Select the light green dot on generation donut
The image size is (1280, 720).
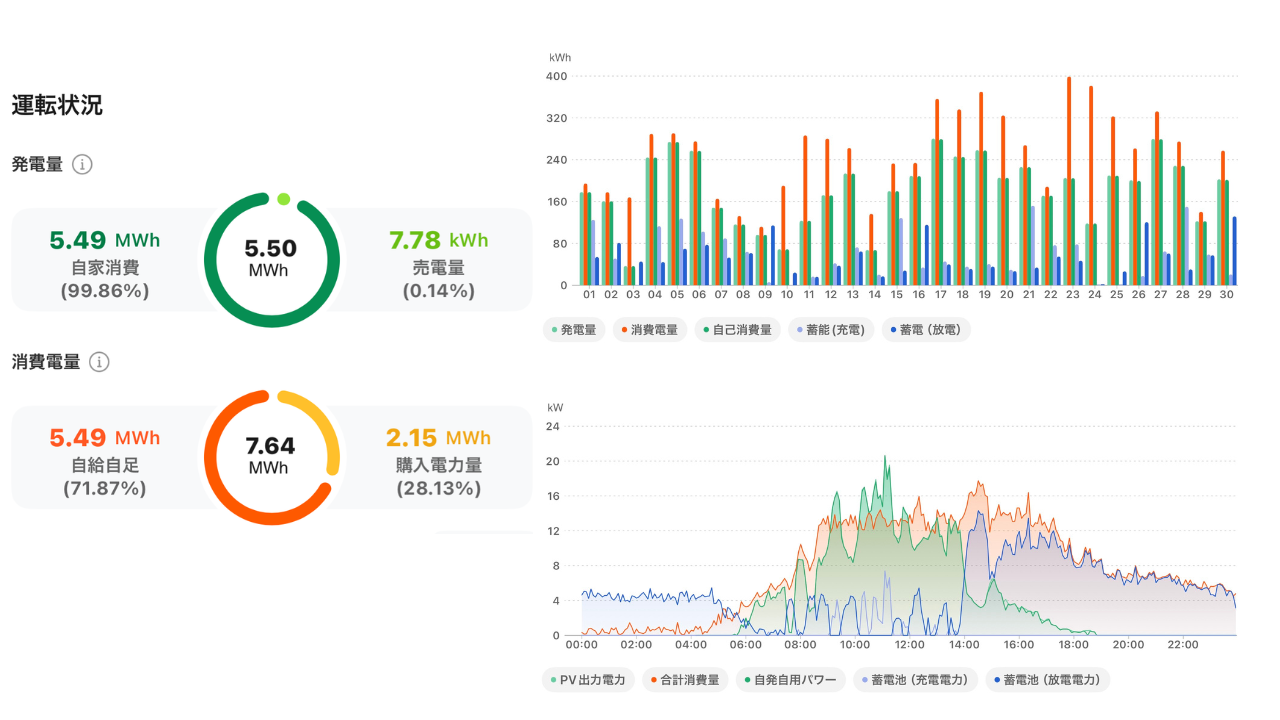pos(284,199)
